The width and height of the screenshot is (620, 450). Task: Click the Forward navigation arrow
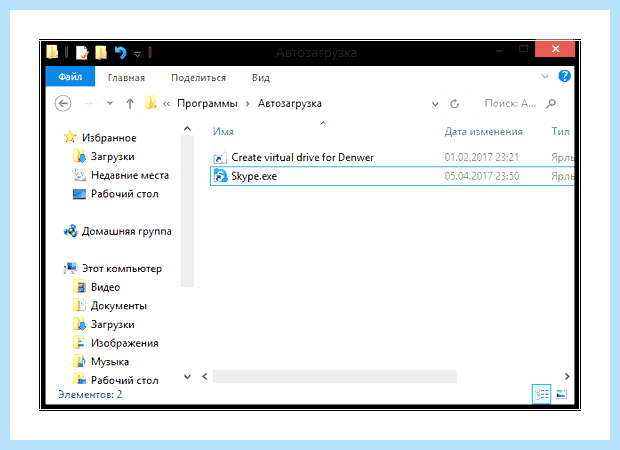(88, 104)
